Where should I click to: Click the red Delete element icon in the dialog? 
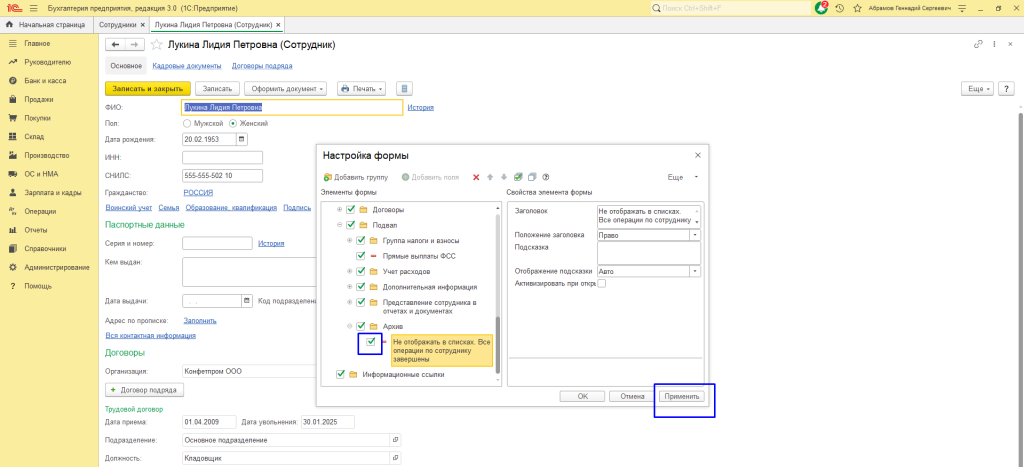476,177
